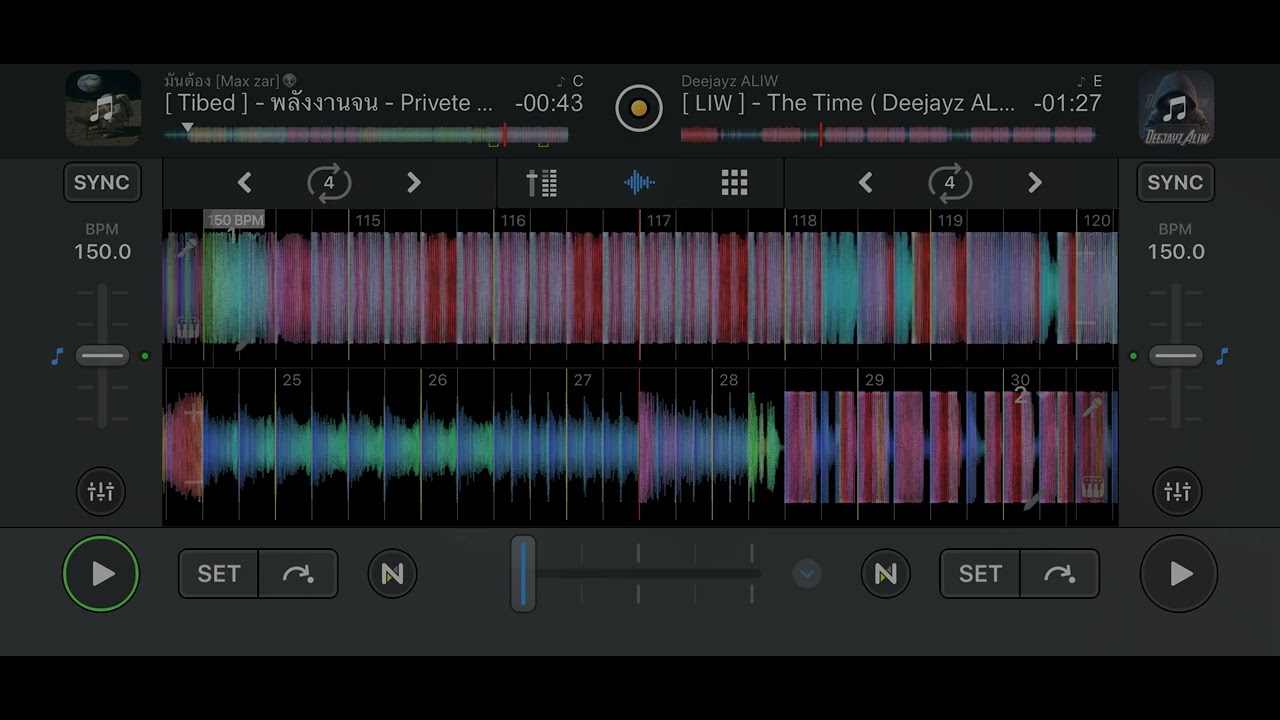Toggle the right deck key lock note
Image resolution: width=1280 pixels, height=720 pixels.
pos(1222,356)
